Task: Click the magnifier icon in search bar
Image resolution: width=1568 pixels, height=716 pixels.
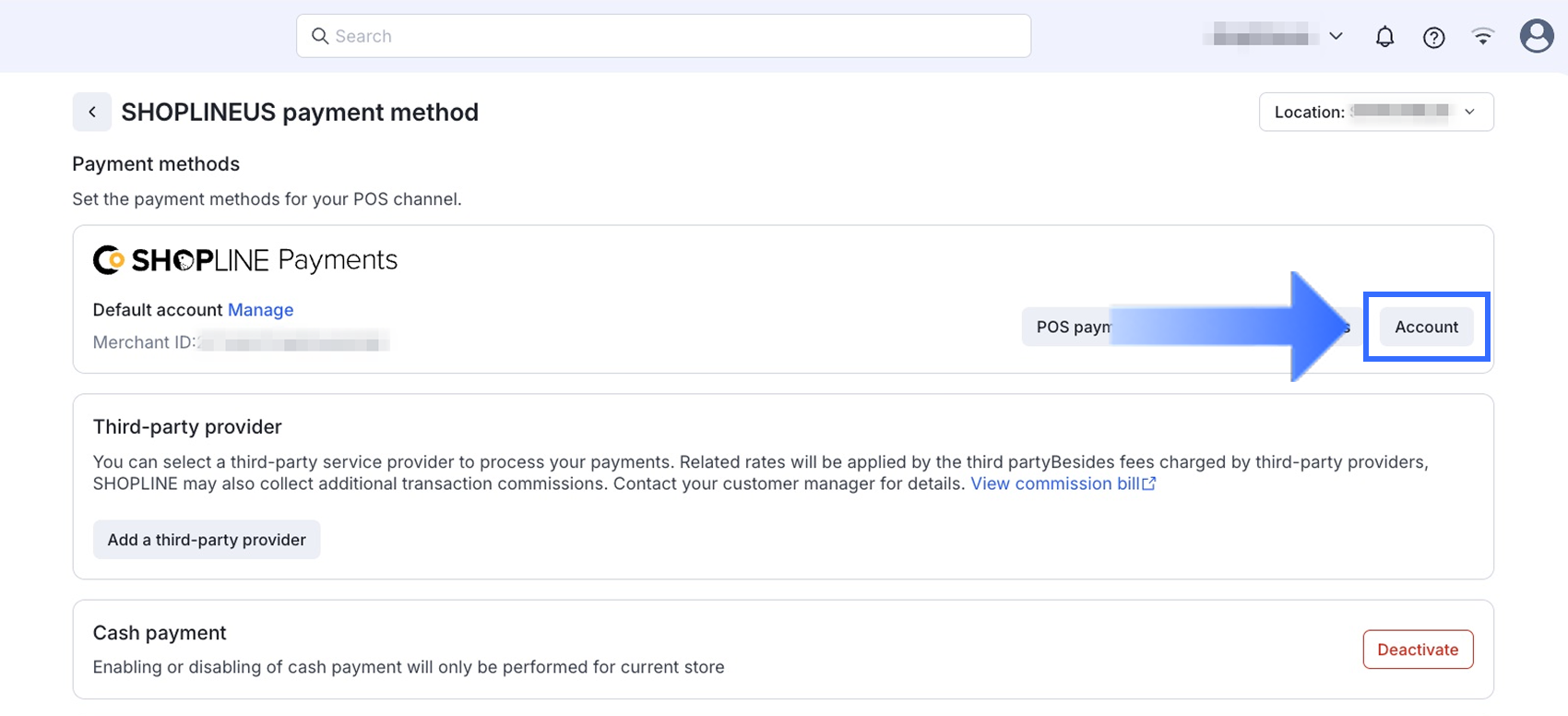Action: [x=320, y=36]
